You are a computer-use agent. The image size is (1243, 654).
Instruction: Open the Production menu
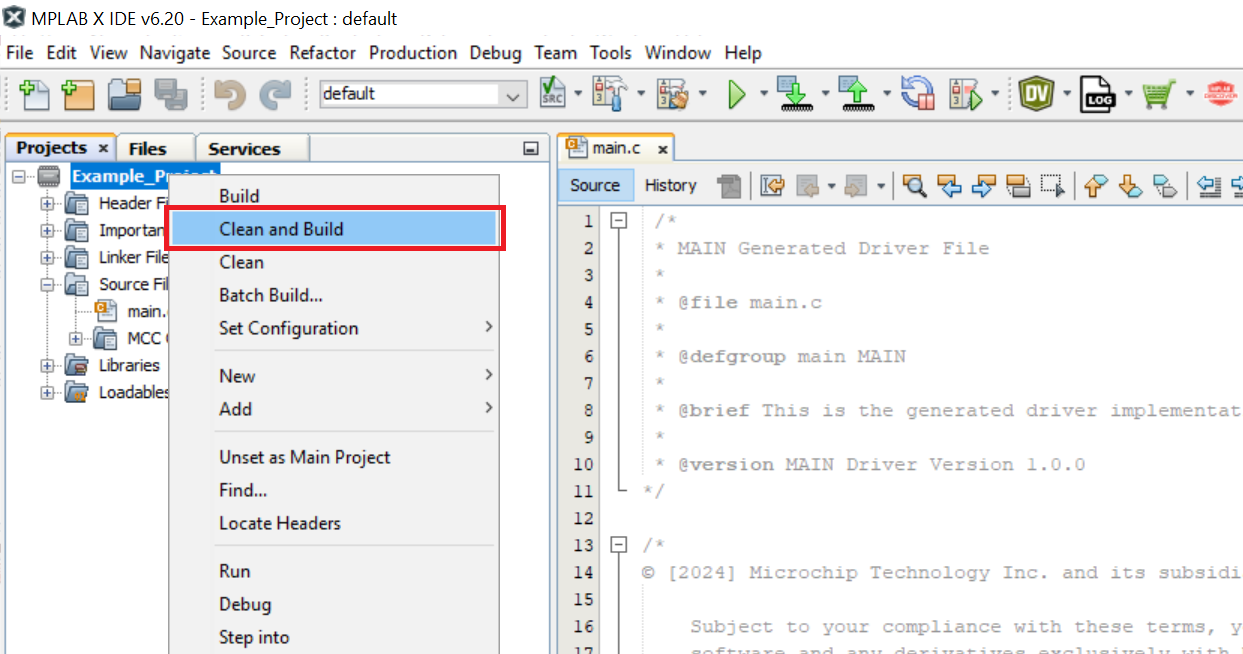pyautogui.click(x=413, y=53)
